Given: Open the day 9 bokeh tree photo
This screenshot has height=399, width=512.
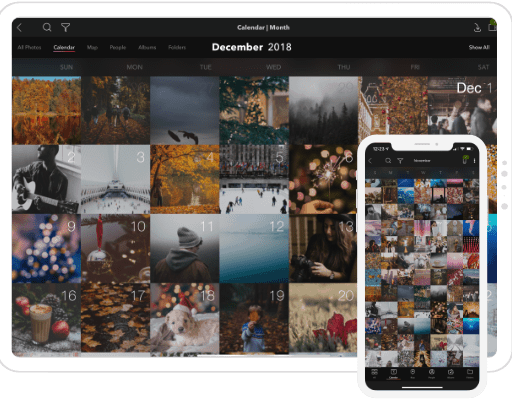Looking at the screenshot, I should coord(46,248).
